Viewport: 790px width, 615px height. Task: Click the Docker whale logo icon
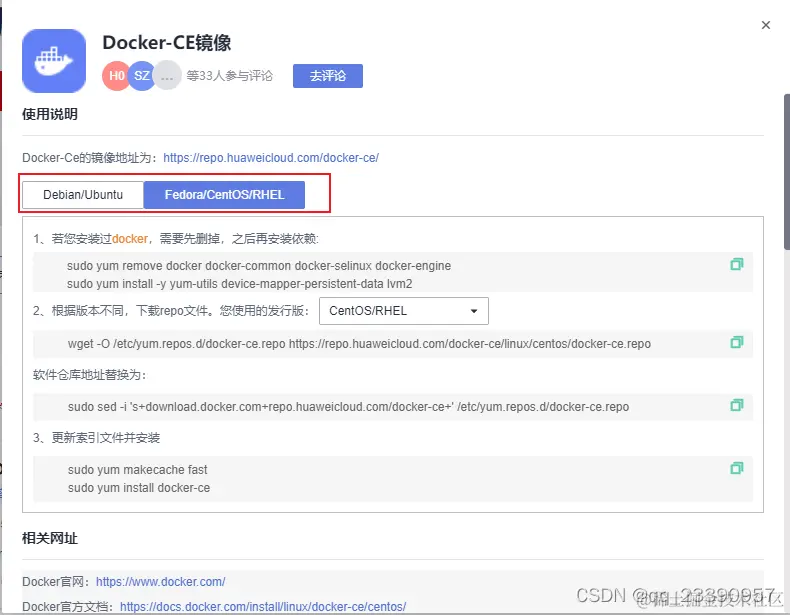[x=54, y=61]
